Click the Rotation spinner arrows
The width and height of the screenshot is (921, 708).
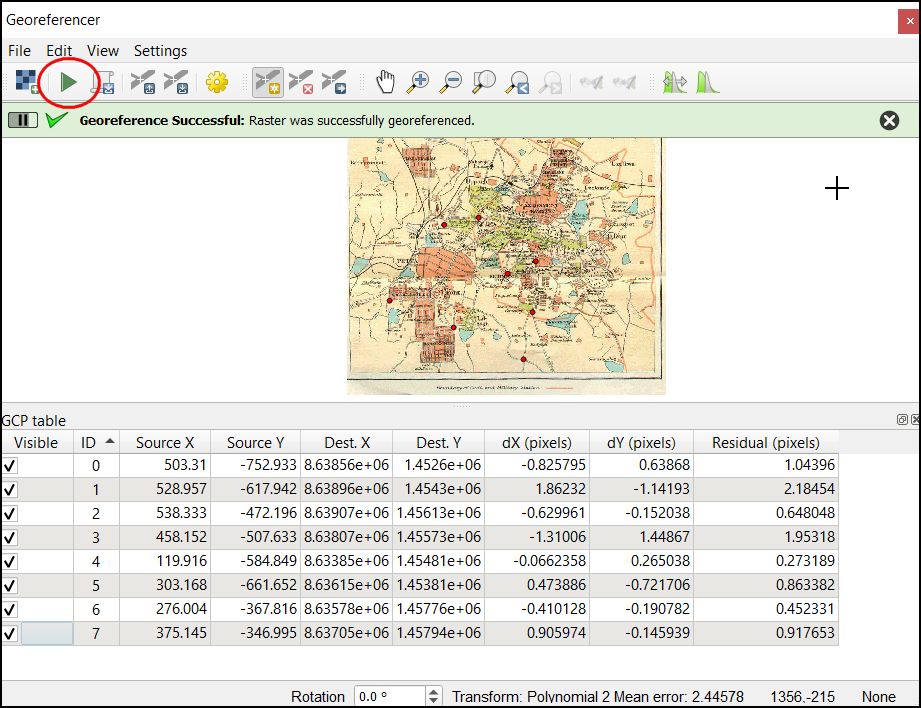433,696
